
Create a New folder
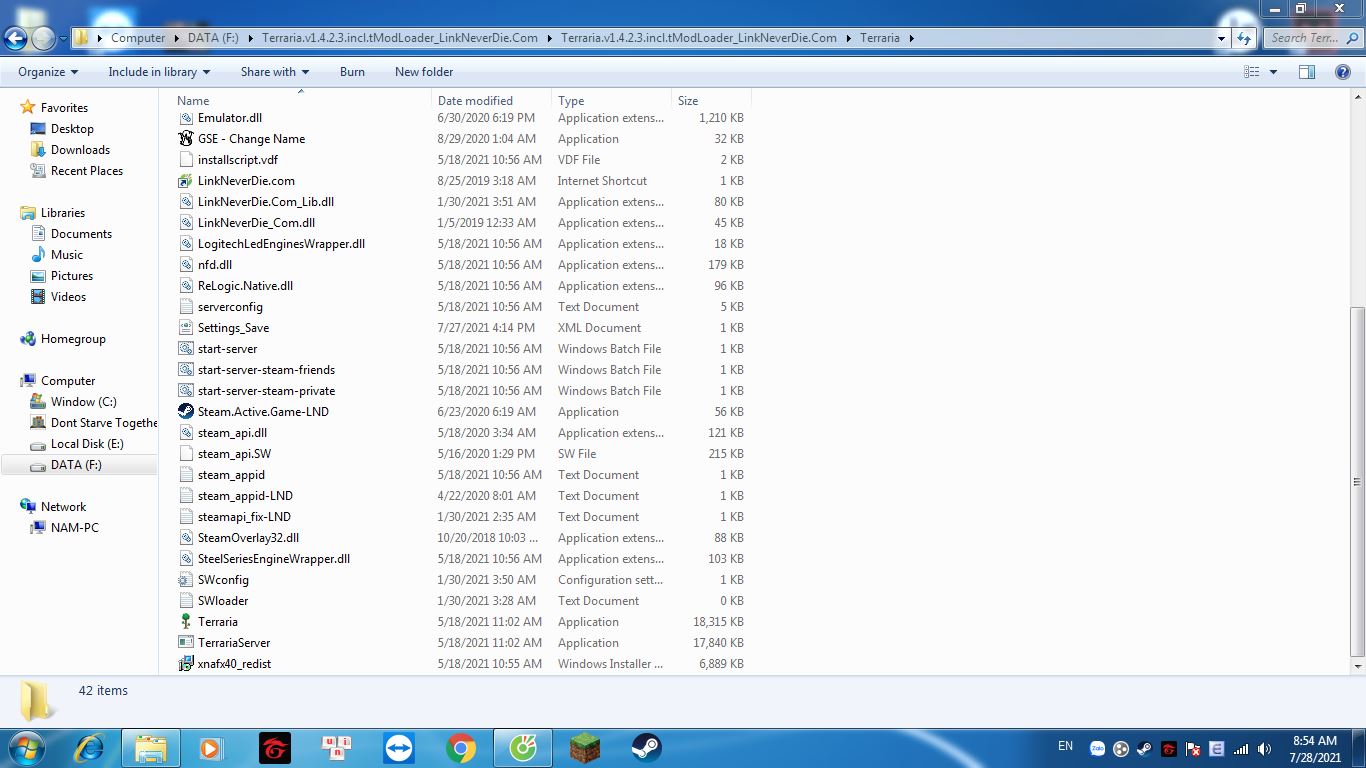(x=424, y=72)
